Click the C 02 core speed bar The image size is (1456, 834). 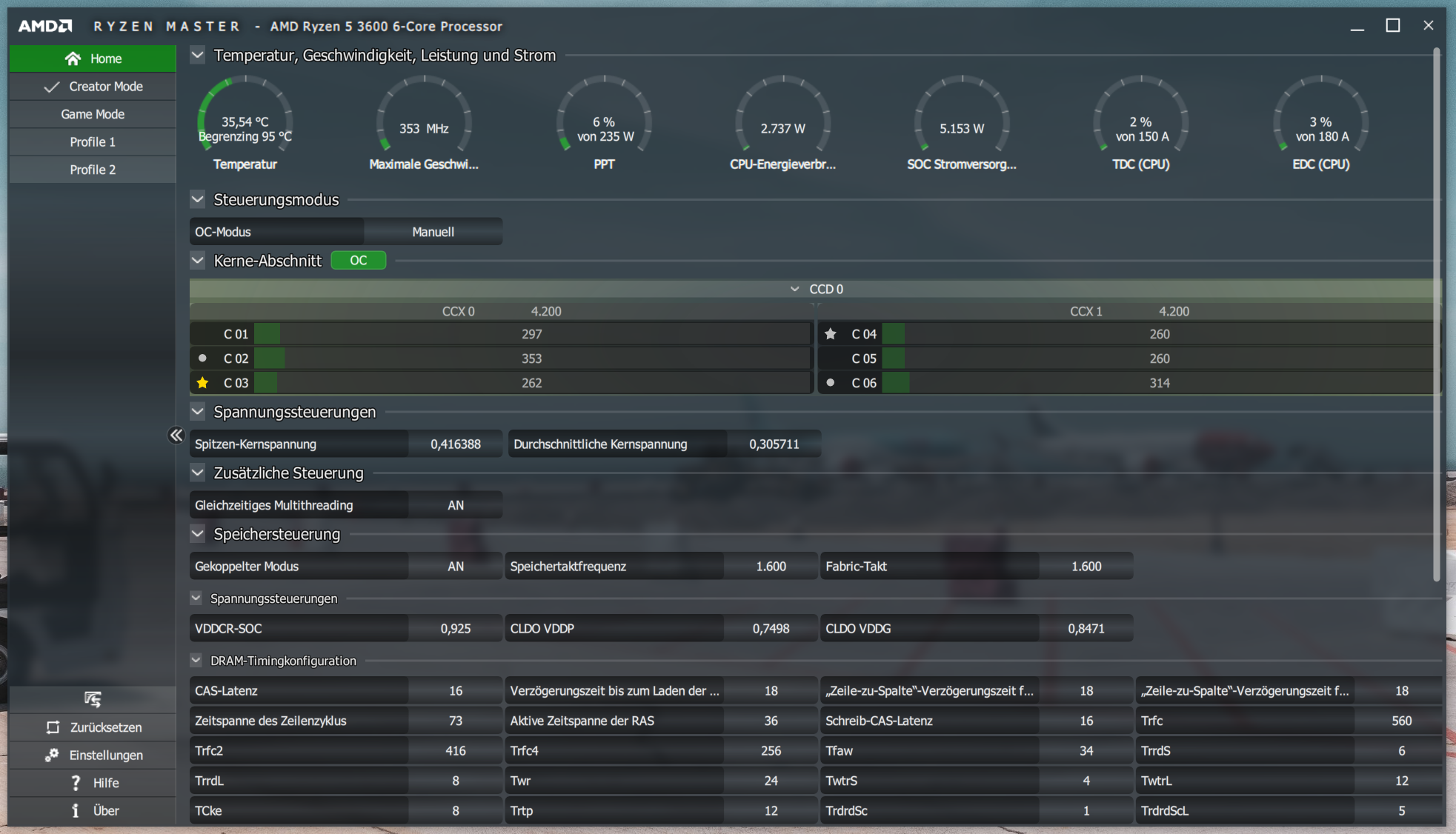pos(531,358)
